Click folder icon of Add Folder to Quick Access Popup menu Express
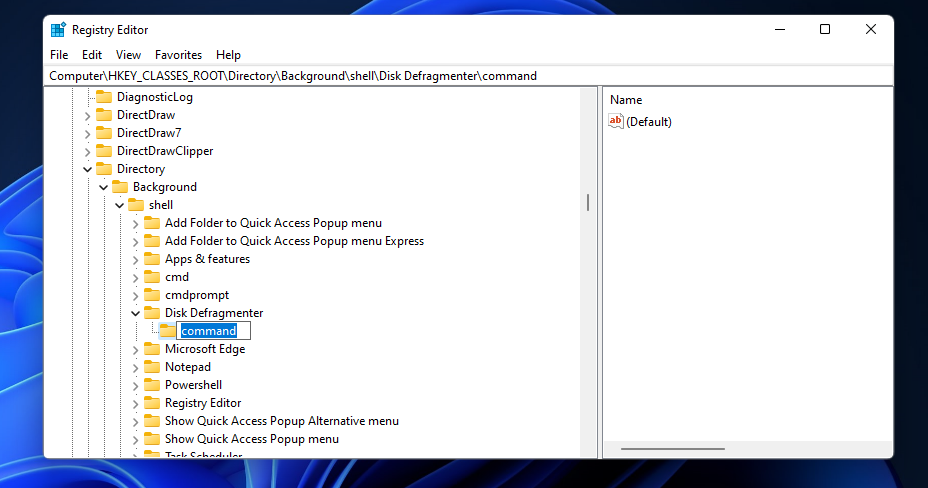This screenshot has width=928, height=488. (x=152, y=241)
